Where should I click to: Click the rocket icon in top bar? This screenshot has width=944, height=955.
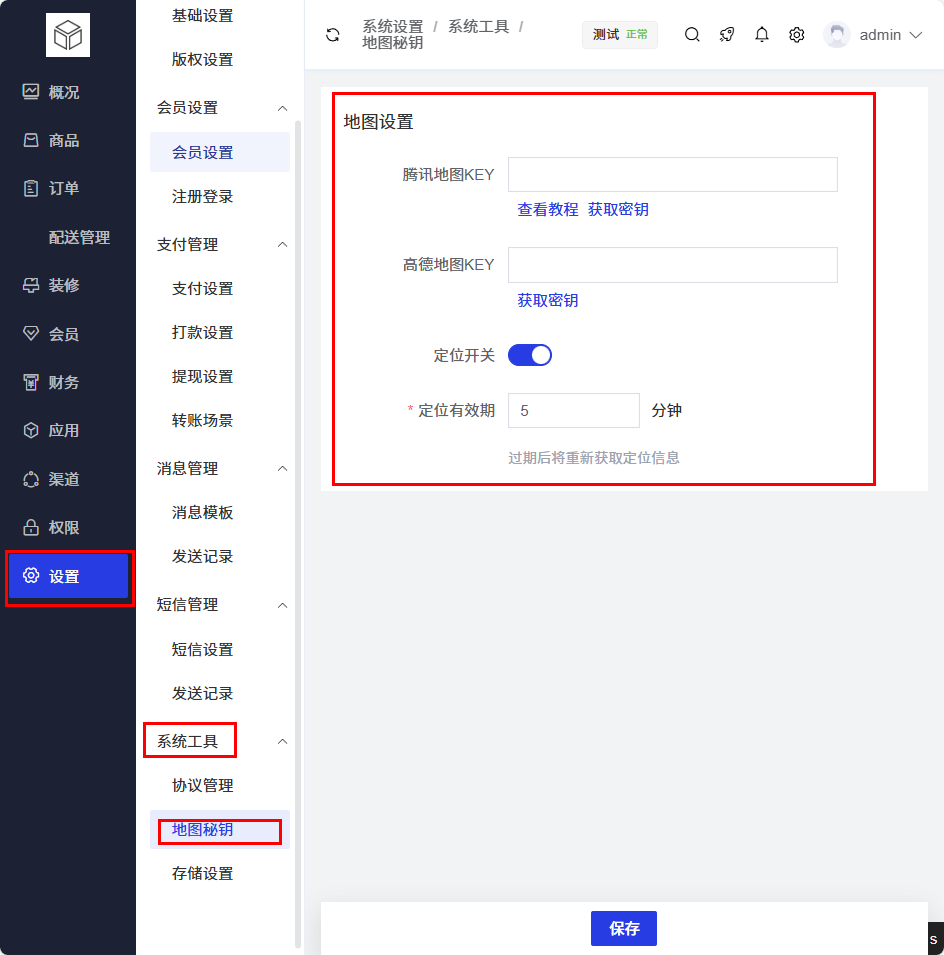[x=727, y=35]
